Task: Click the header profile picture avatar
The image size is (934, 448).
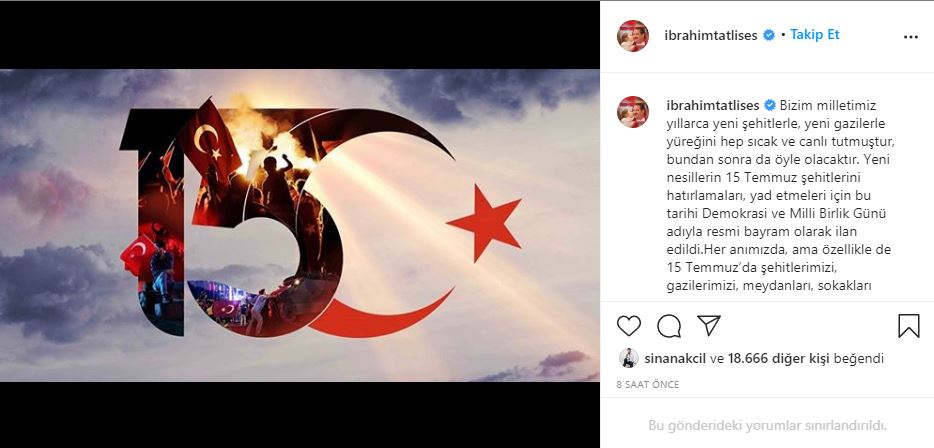Action: (x=633, y=36)
